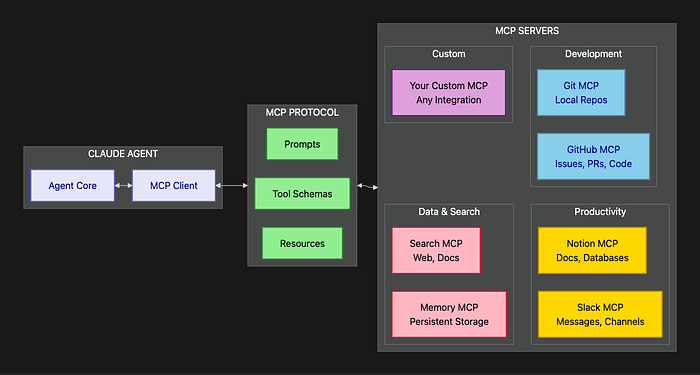Click the Data & Search subgroup label
The width and height of the screenshot is (700, 375).
click(449, 212)
